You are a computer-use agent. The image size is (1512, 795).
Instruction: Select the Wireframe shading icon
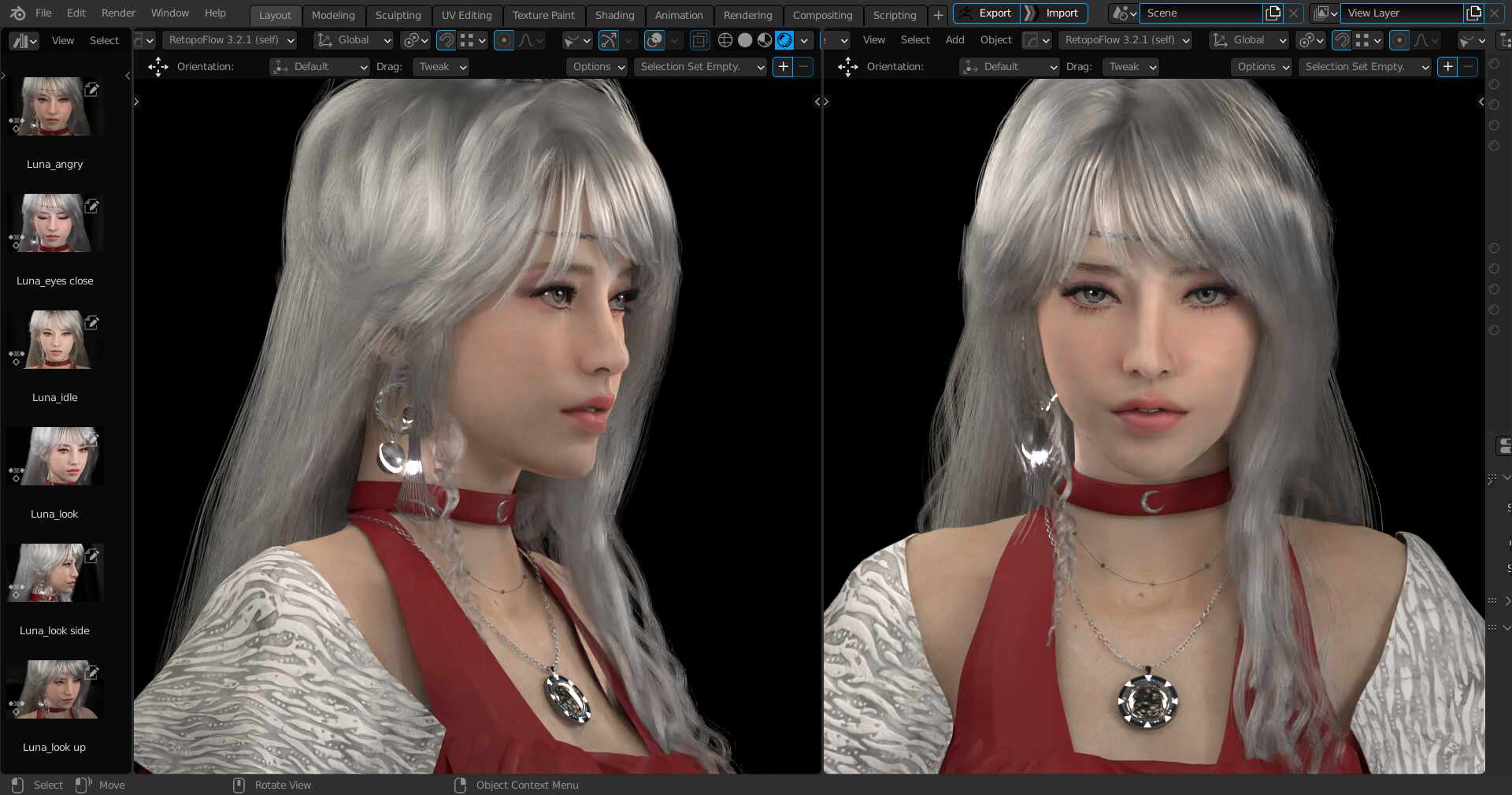tap(725, 40)
